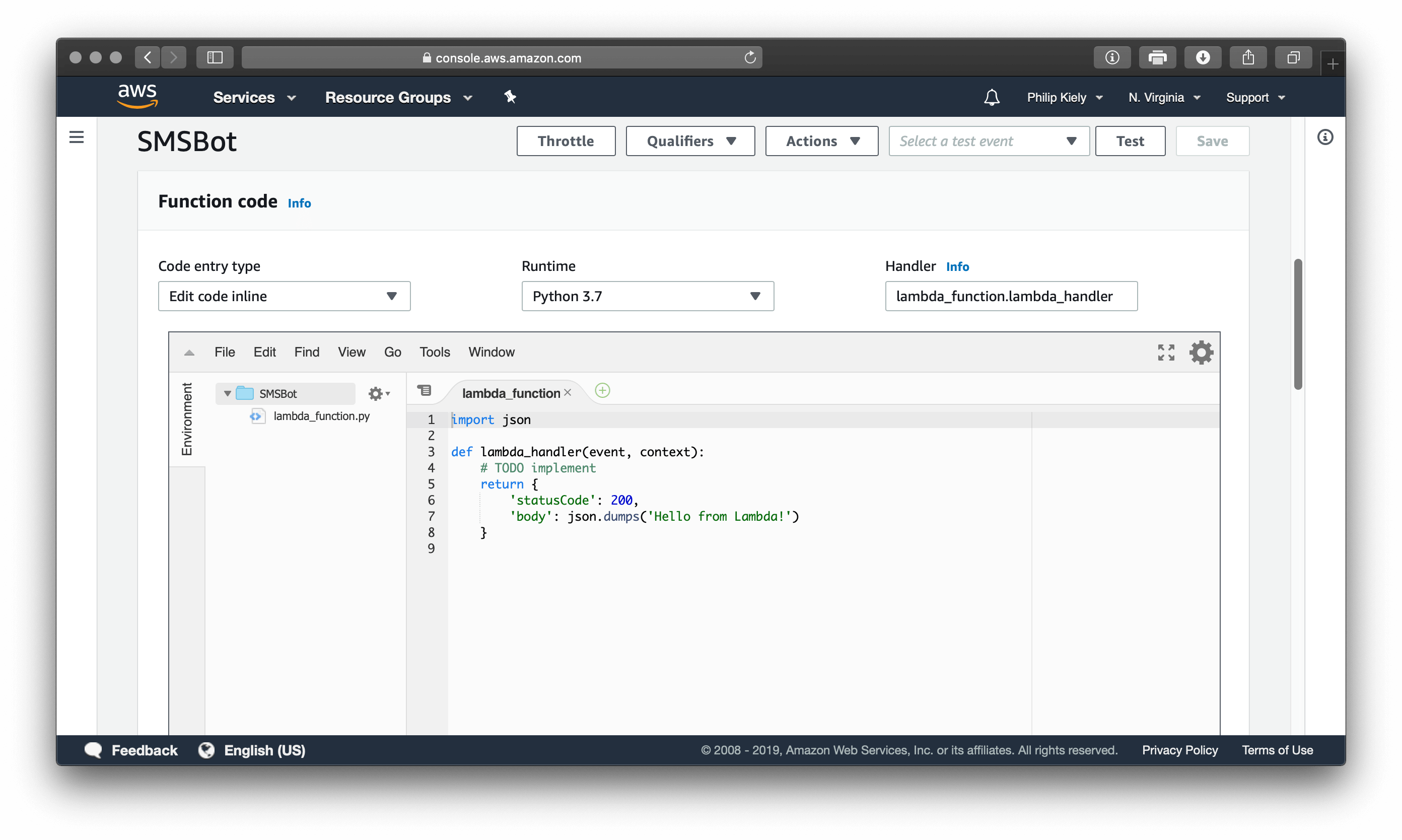Reload the page with refresh icon
This screenshot has width=1402, height=840.
pos(749,57)
